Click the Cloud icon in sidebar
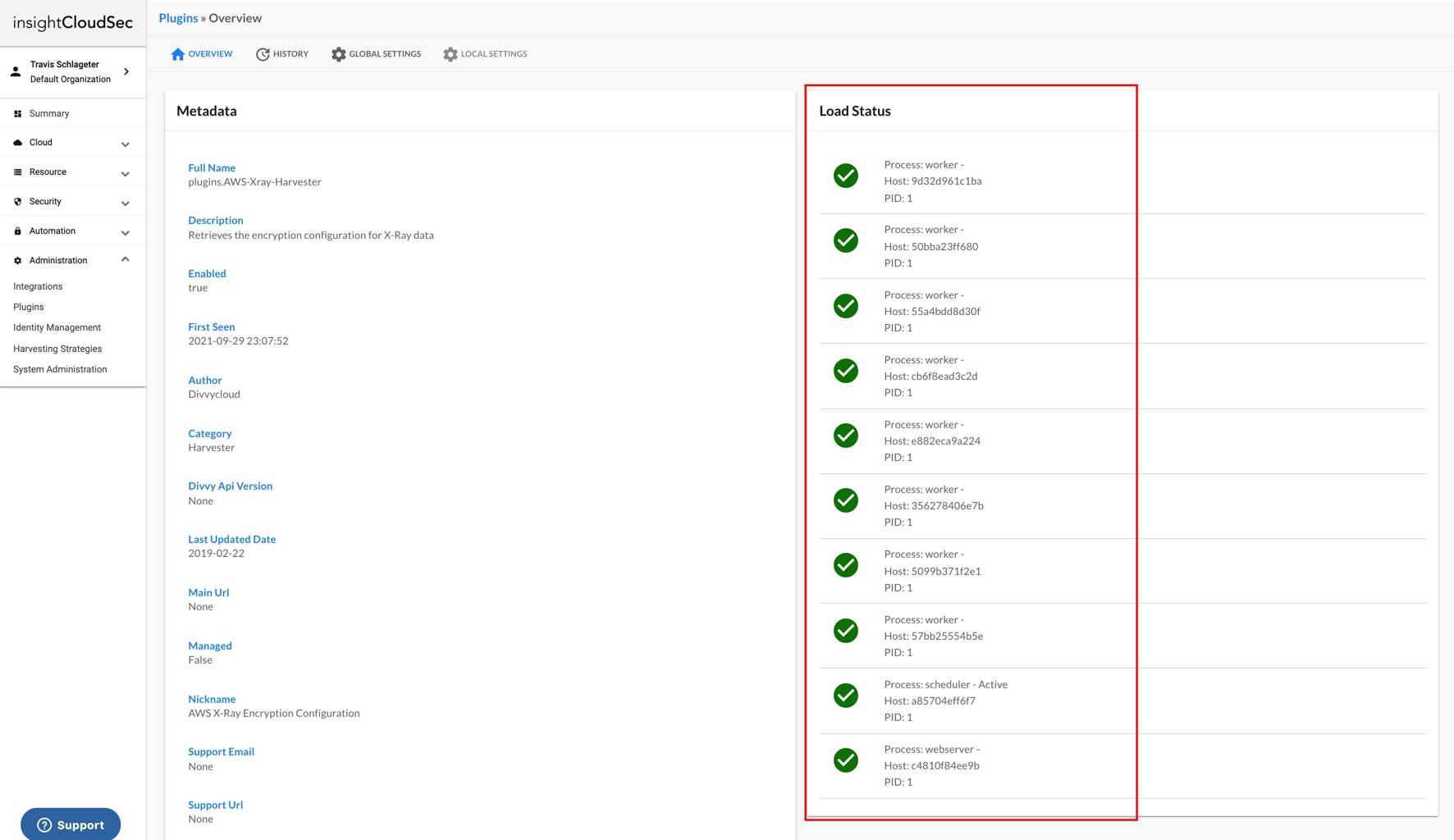This screenshot has height=840, width=1454. coord(18,143)
